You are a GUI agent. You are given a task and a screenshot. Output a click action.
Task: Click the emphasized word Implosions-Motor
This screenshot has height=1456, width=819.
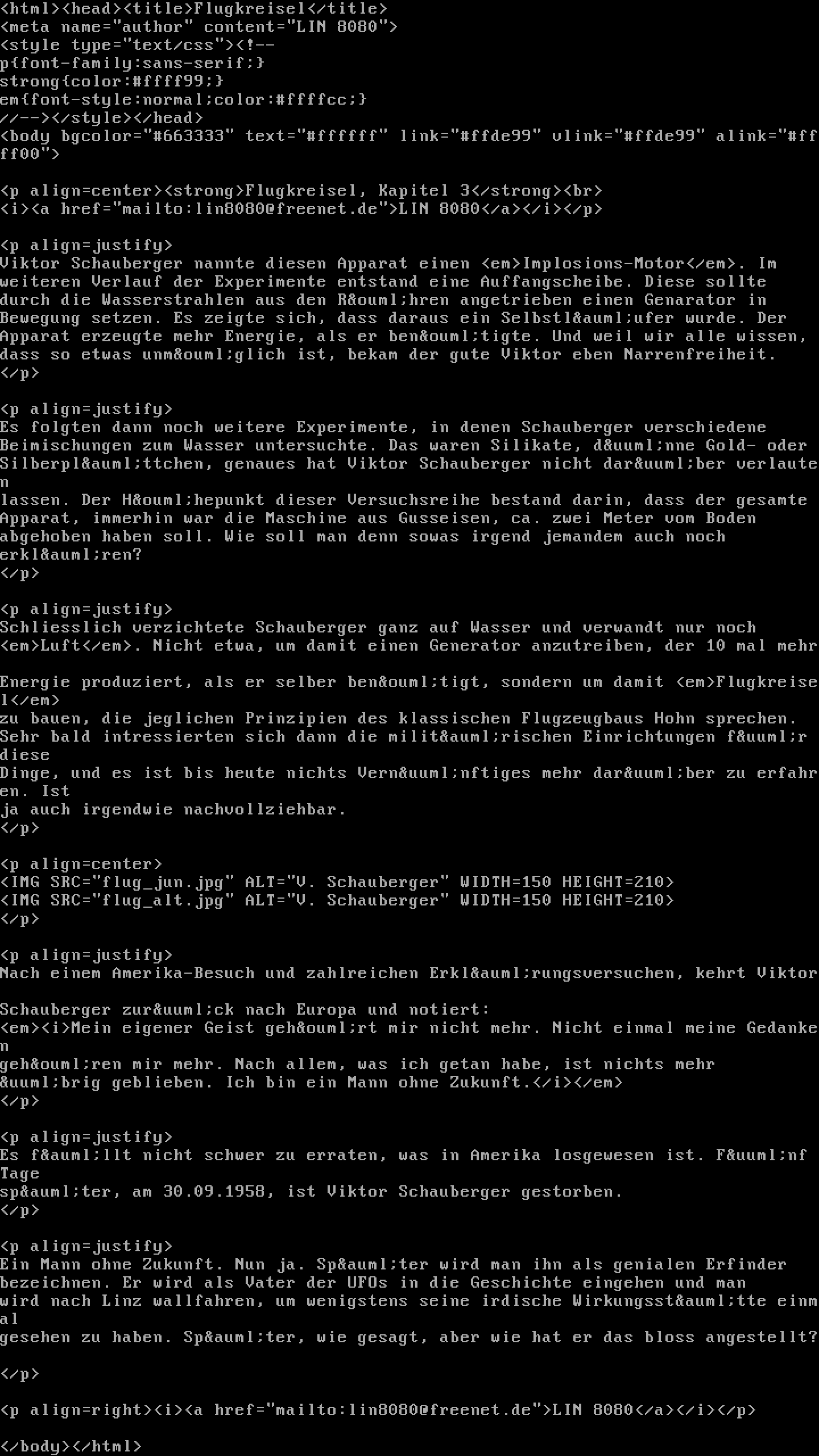coord(603,263)
